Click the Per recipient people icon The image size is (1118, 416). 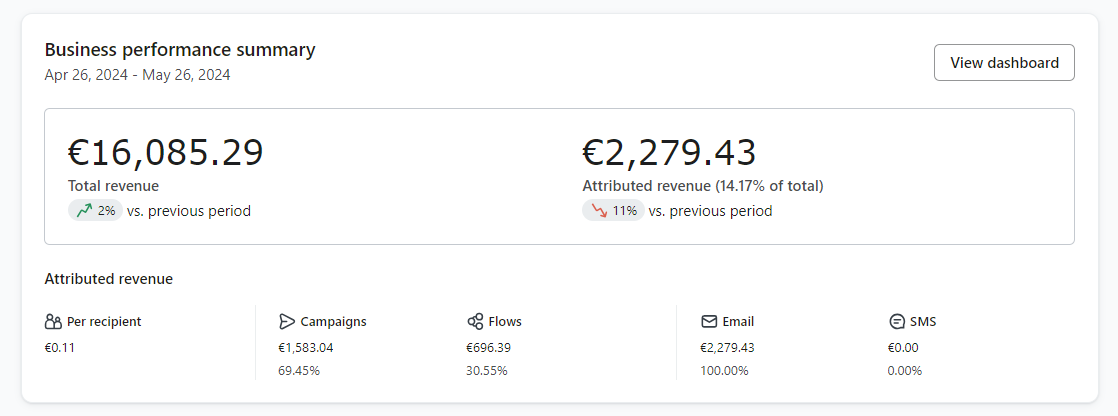(54, 322)
